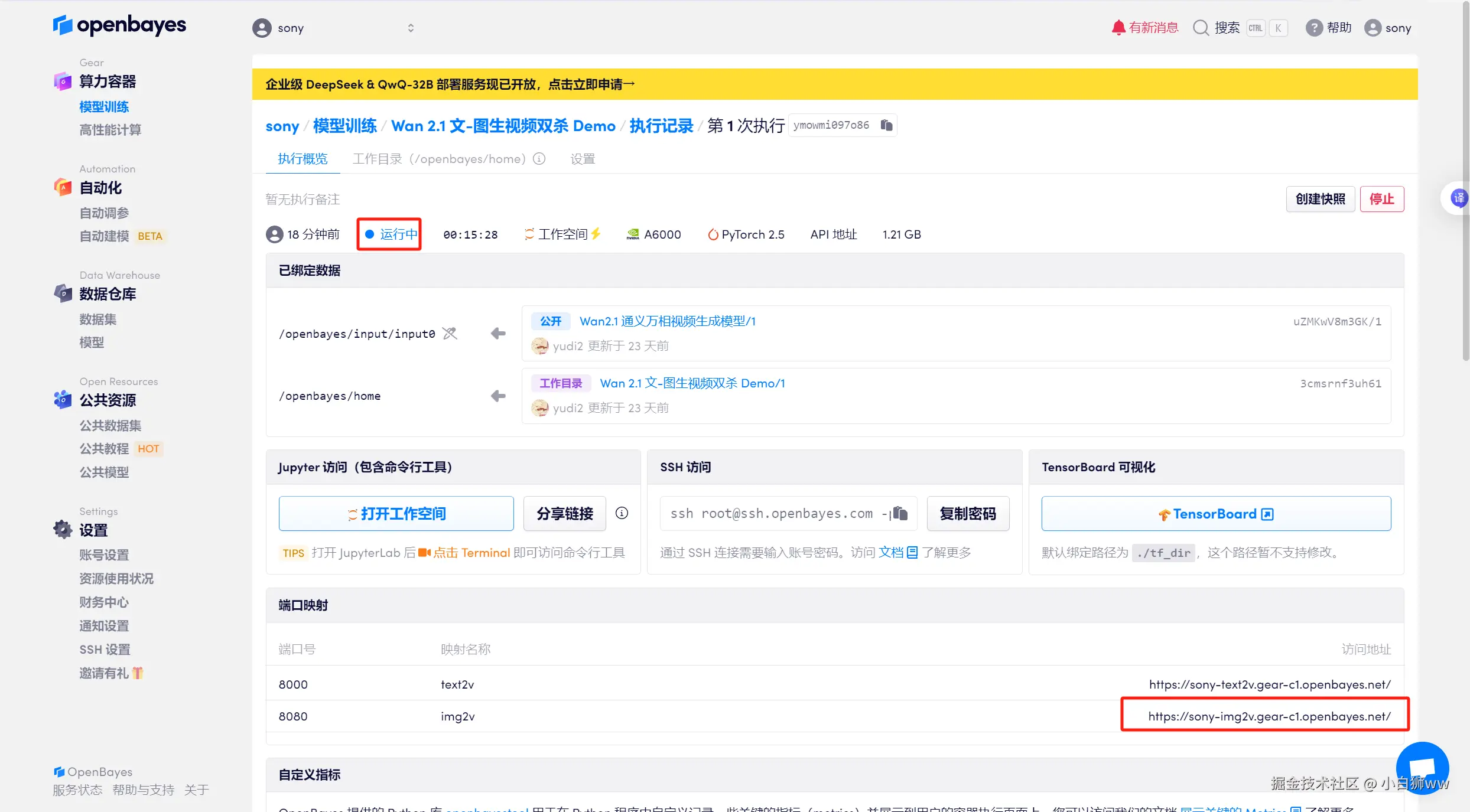Open the TensorBoard button
This screenshot has height=812, width=1470.
click(1215, 514)
